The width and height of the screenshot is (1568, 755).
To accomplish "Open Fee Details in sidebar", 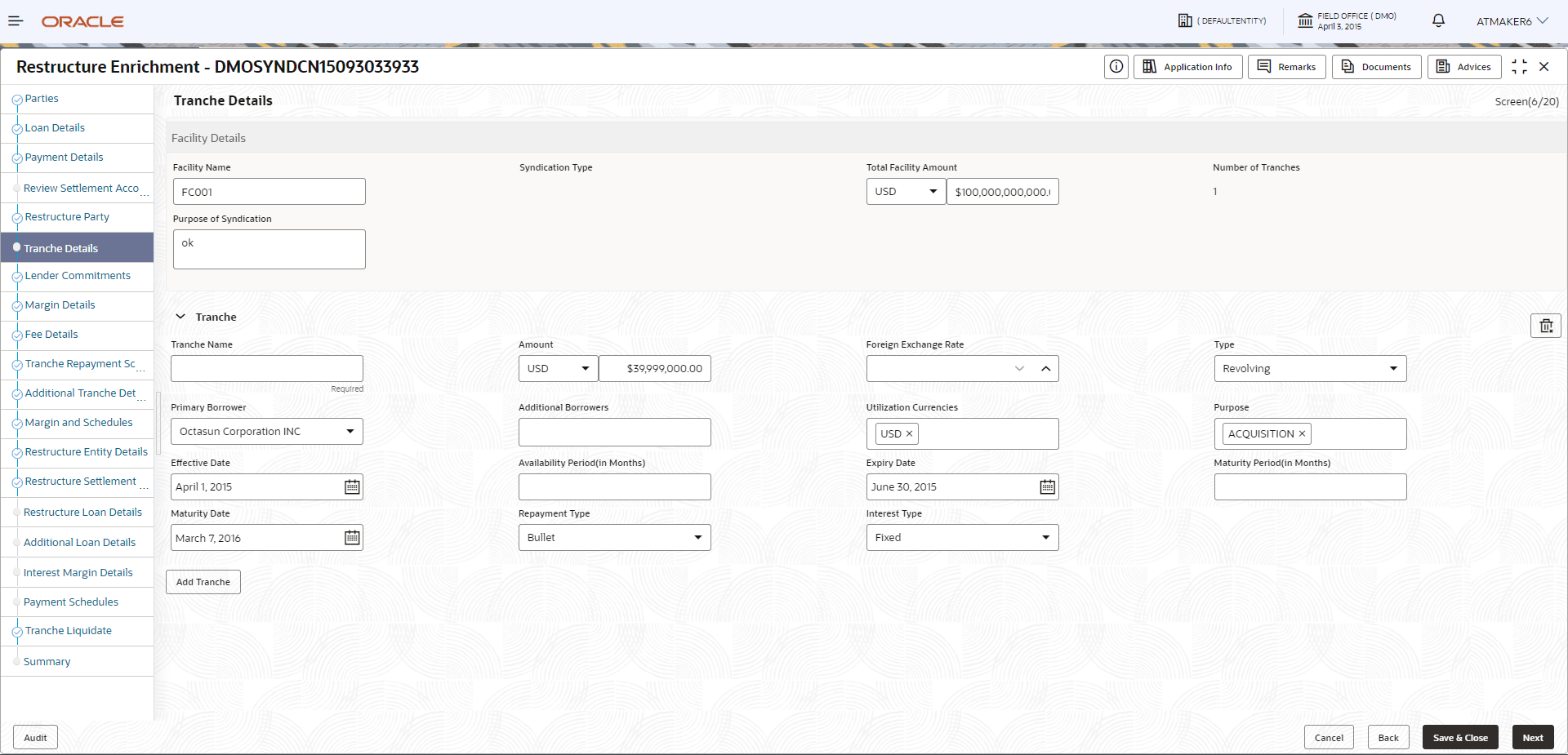I will 51,335.
